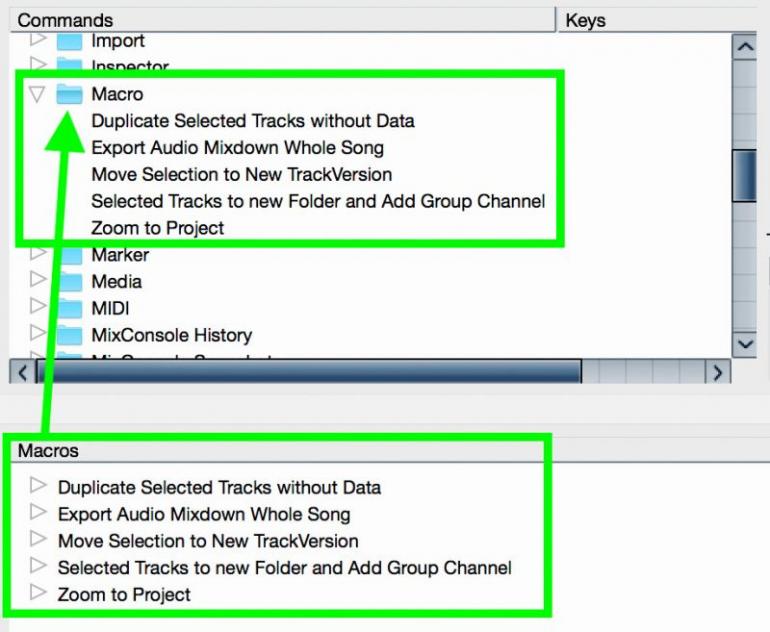
Task: Click the MixConsole History folder icon
Action: click(x=69, y=335)
